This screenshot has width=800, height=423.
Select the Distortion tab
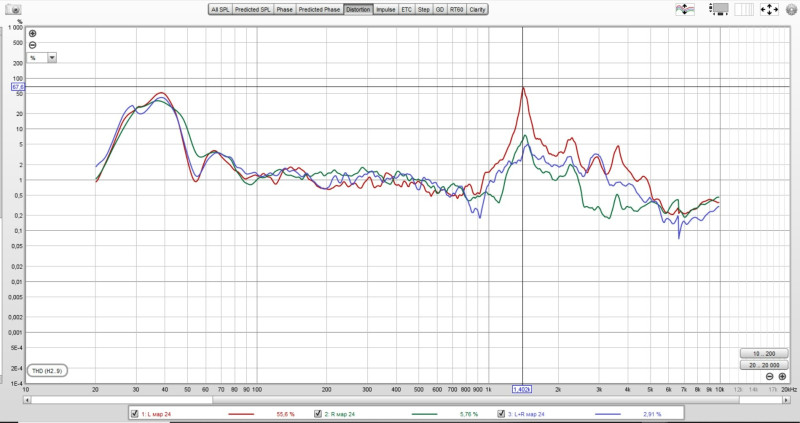pyautogui.click(x=358, y=9)
